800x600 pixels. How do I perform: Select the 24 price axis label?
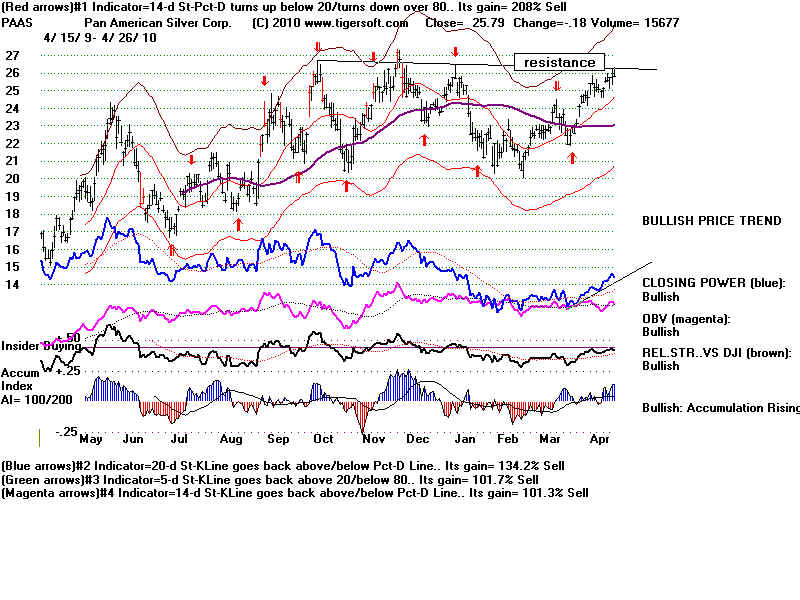point(12,108)
